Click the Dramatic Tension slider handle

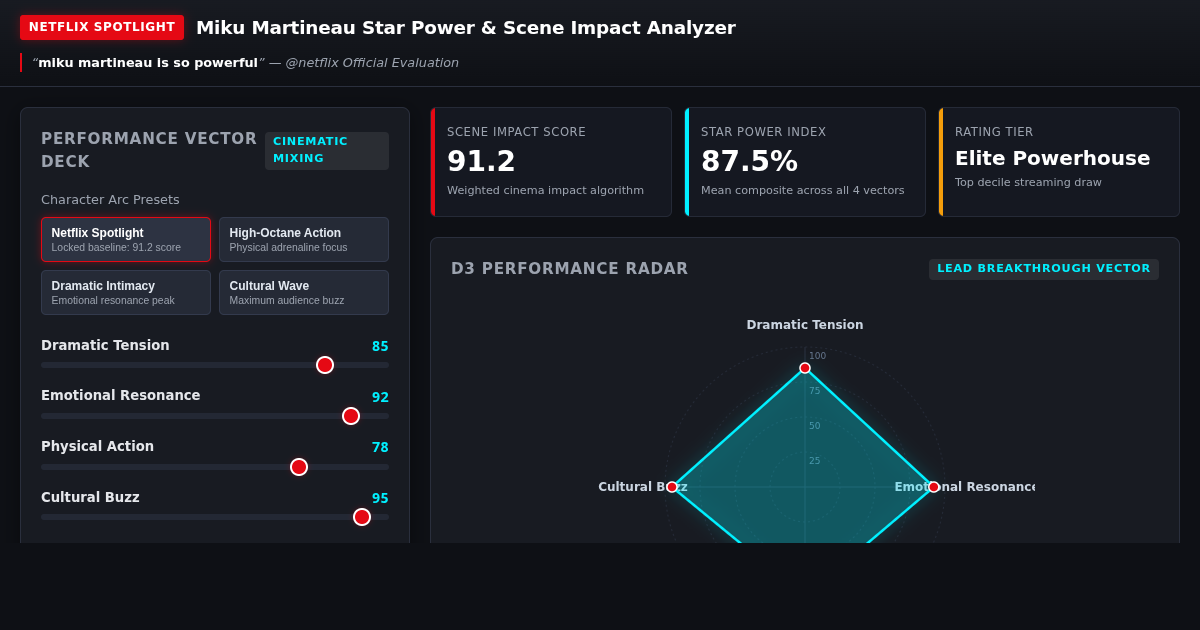point(325,365)
